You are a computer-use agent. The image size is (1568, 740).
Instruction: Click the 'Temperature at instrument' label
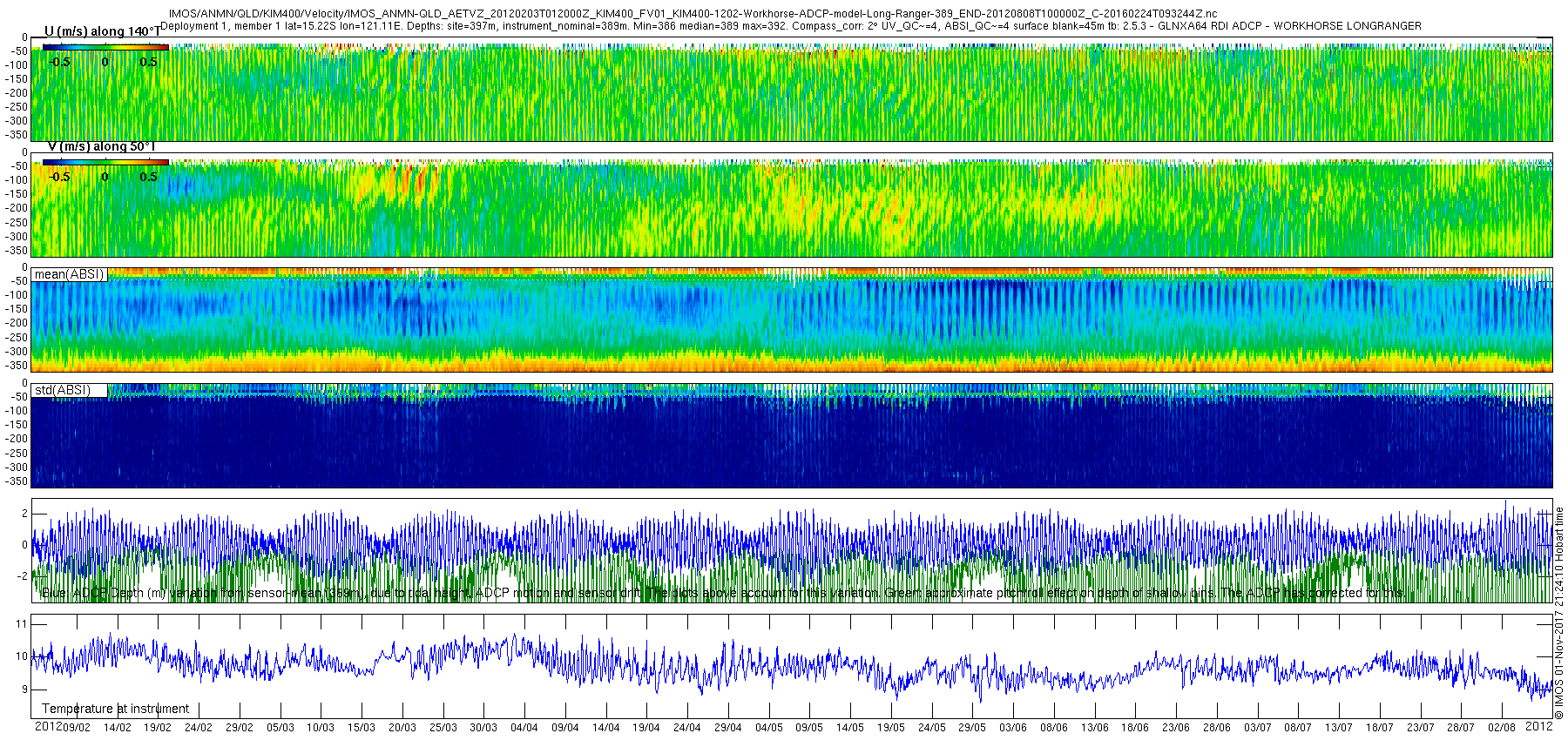(115, 709)
